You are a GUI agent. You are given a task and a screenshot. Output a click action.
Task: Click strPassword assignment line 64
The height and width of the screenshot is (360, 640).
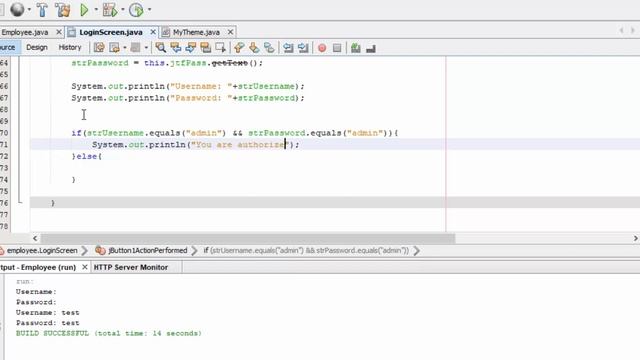[167, 63]
